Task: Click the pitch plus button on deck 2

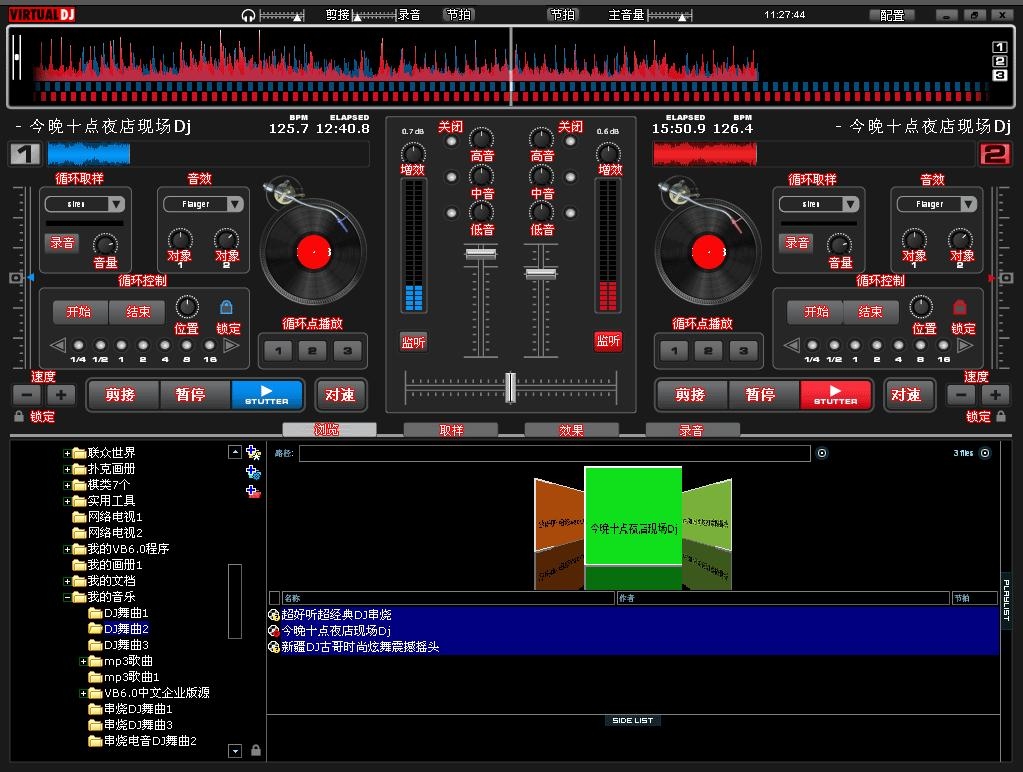Action: point(995,395)
